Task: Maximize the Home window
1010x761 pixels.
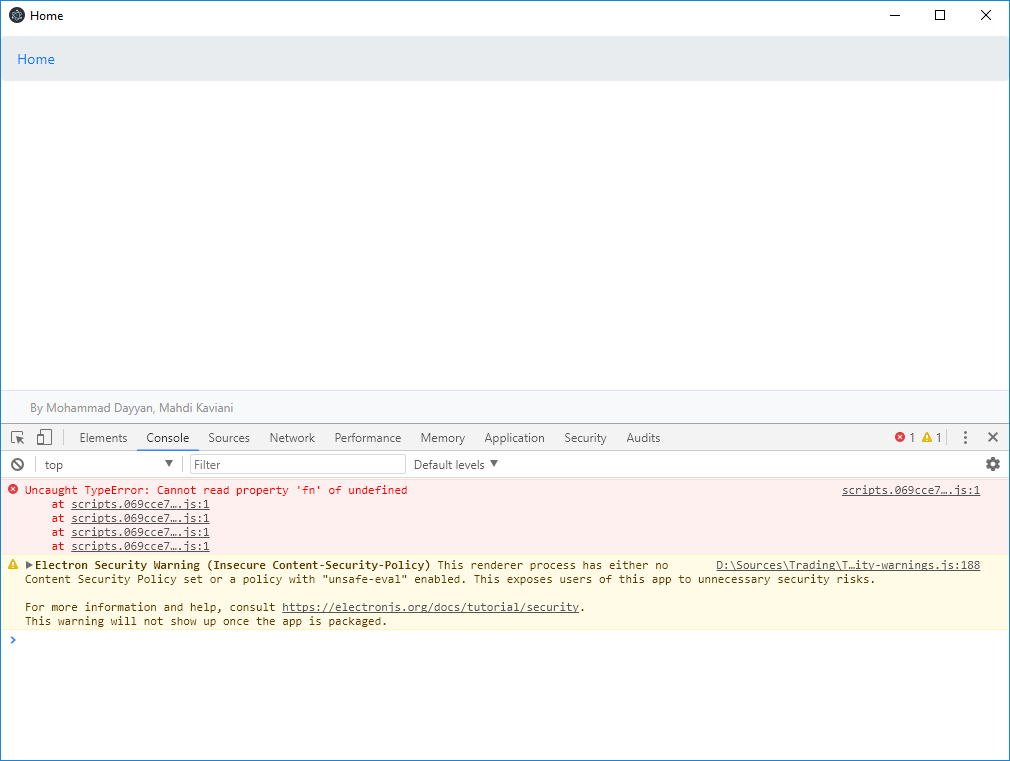Action: (940, 15)
